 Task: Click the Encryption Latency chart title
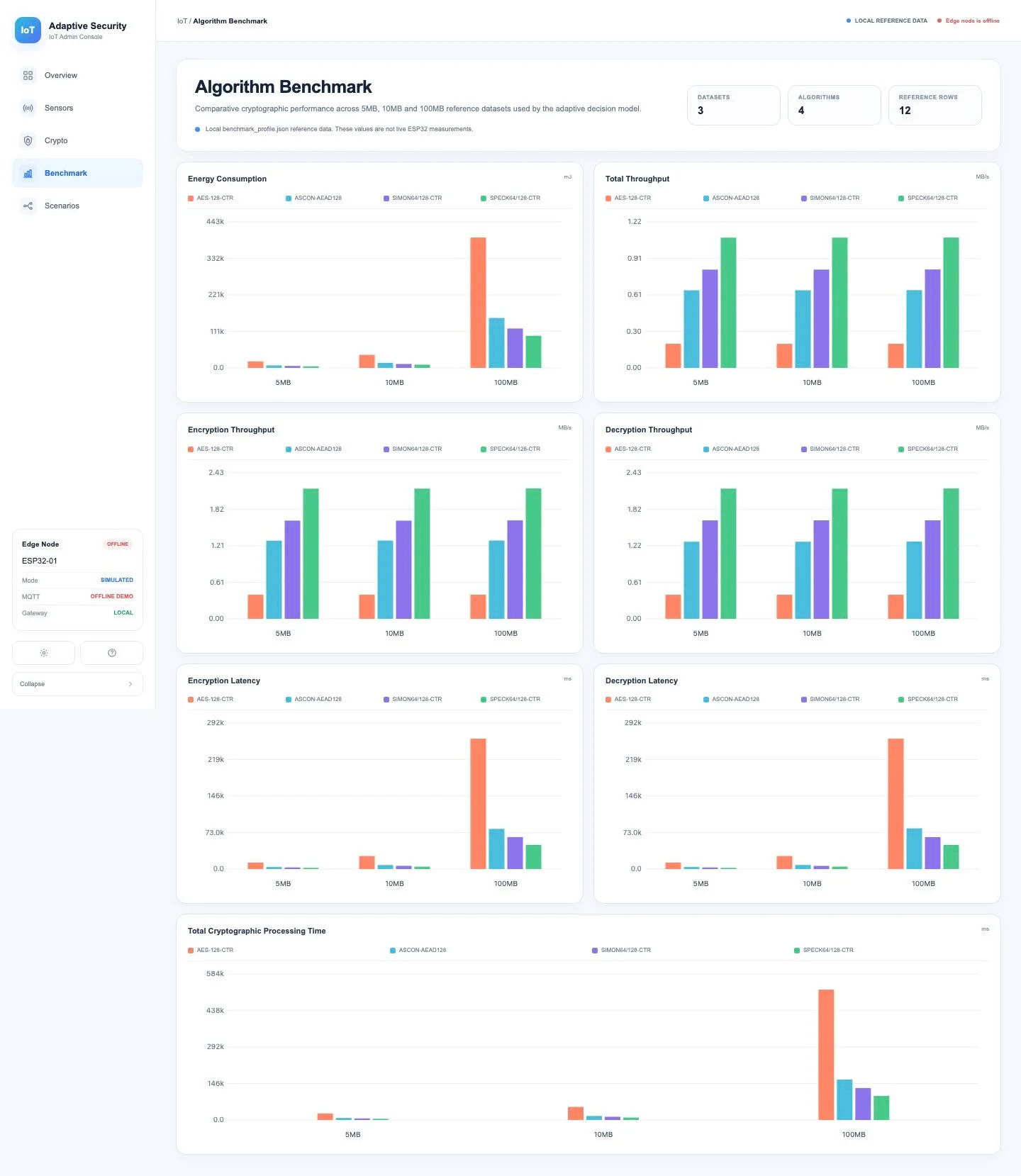click(x=224, y=681)
